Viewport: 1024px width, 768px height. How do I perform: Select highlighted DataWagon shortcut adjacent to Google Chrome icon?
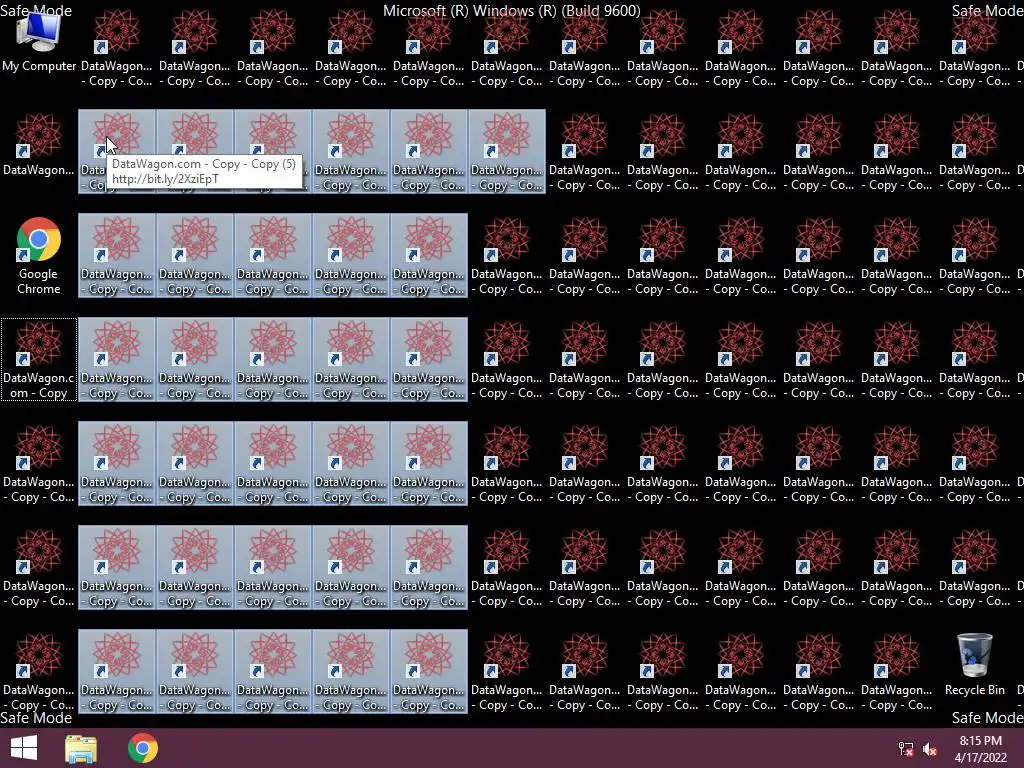click(117, 255)
